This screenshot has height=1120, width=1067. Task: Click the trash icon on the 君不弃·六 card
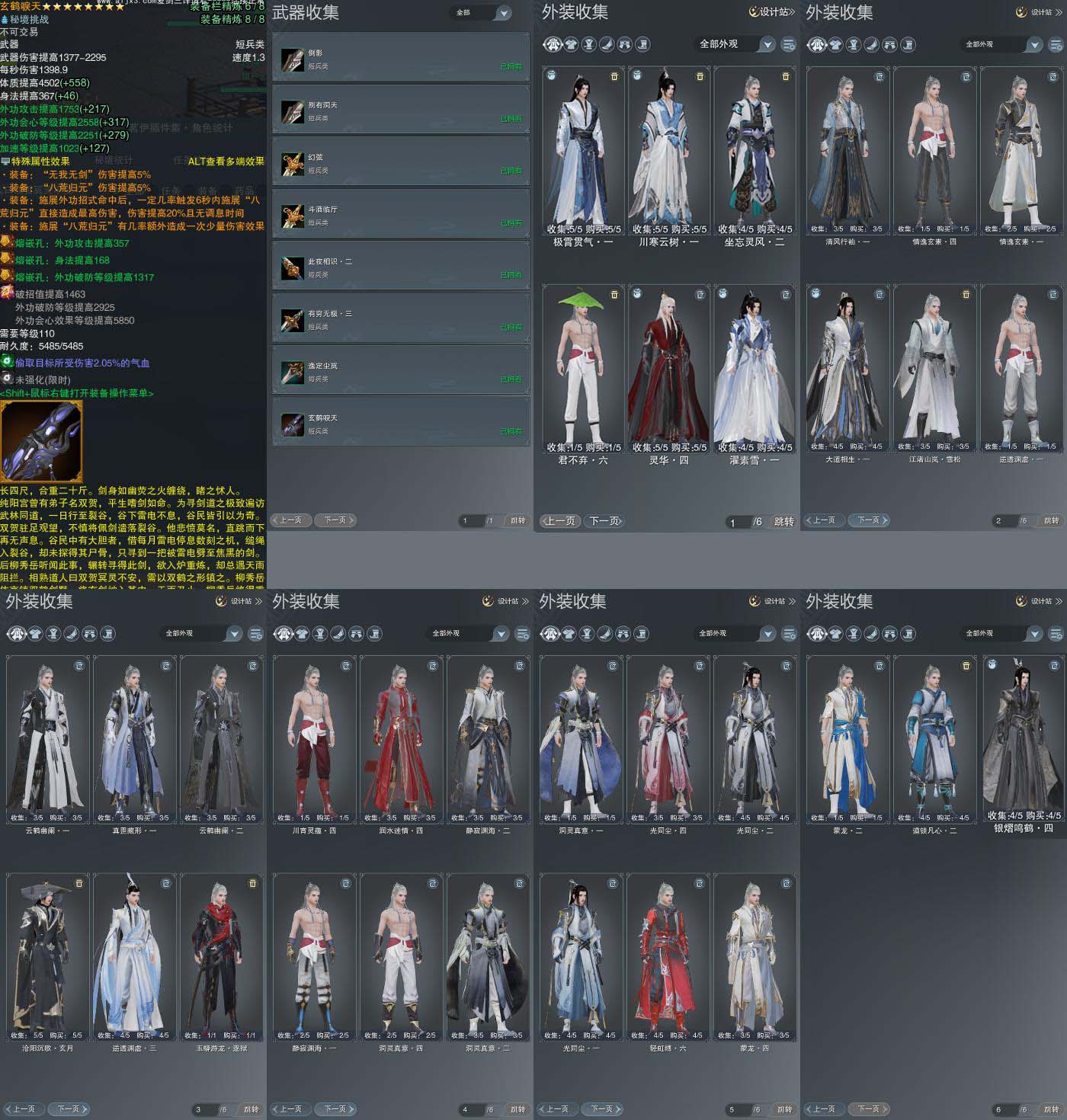tap(614, 294)
